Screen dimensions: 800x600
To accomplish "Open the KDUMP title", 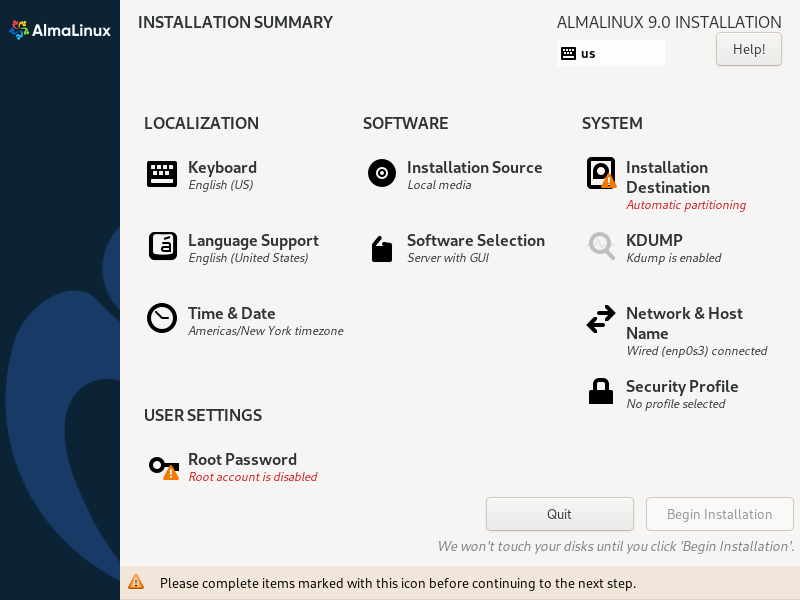I will [654, 240].
